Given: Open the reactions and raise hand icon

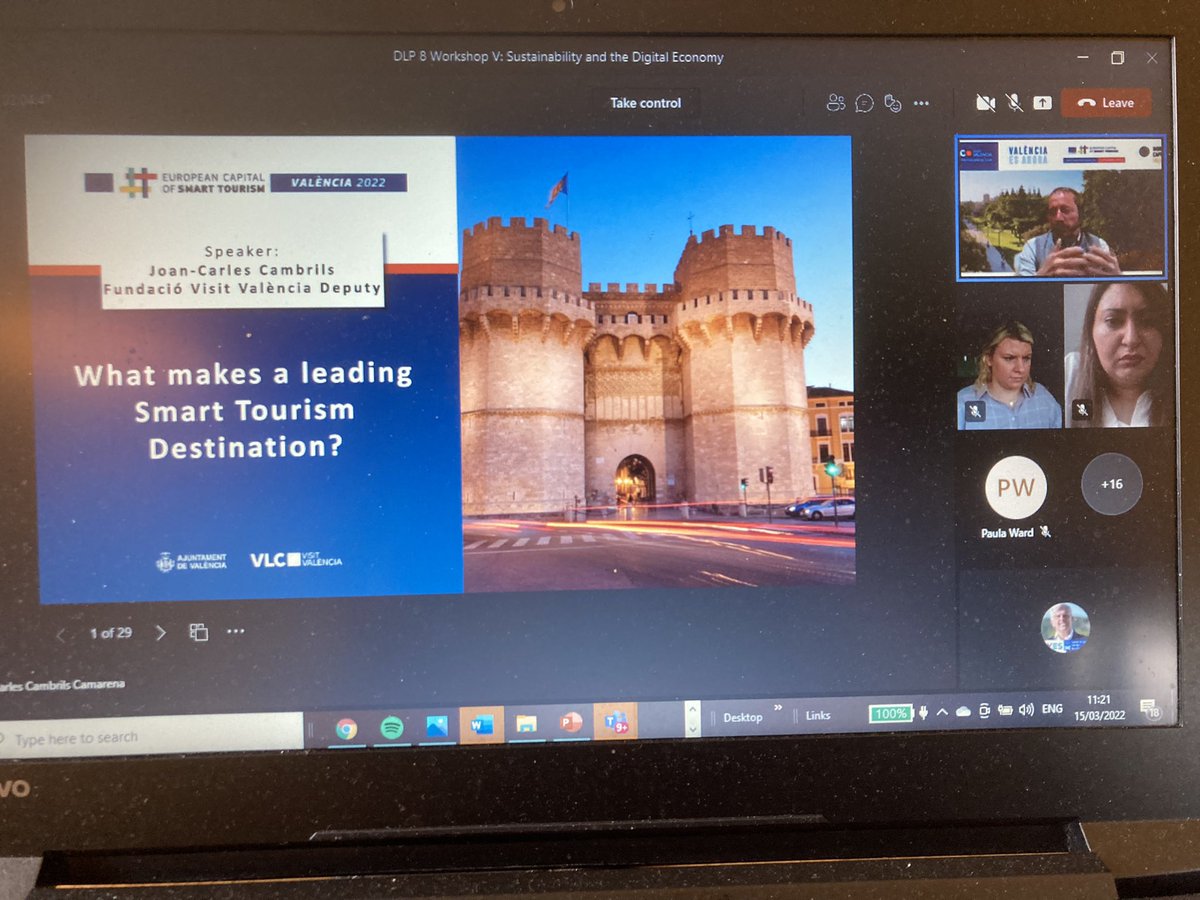Looking at the screenshot, I should point(893,102).
